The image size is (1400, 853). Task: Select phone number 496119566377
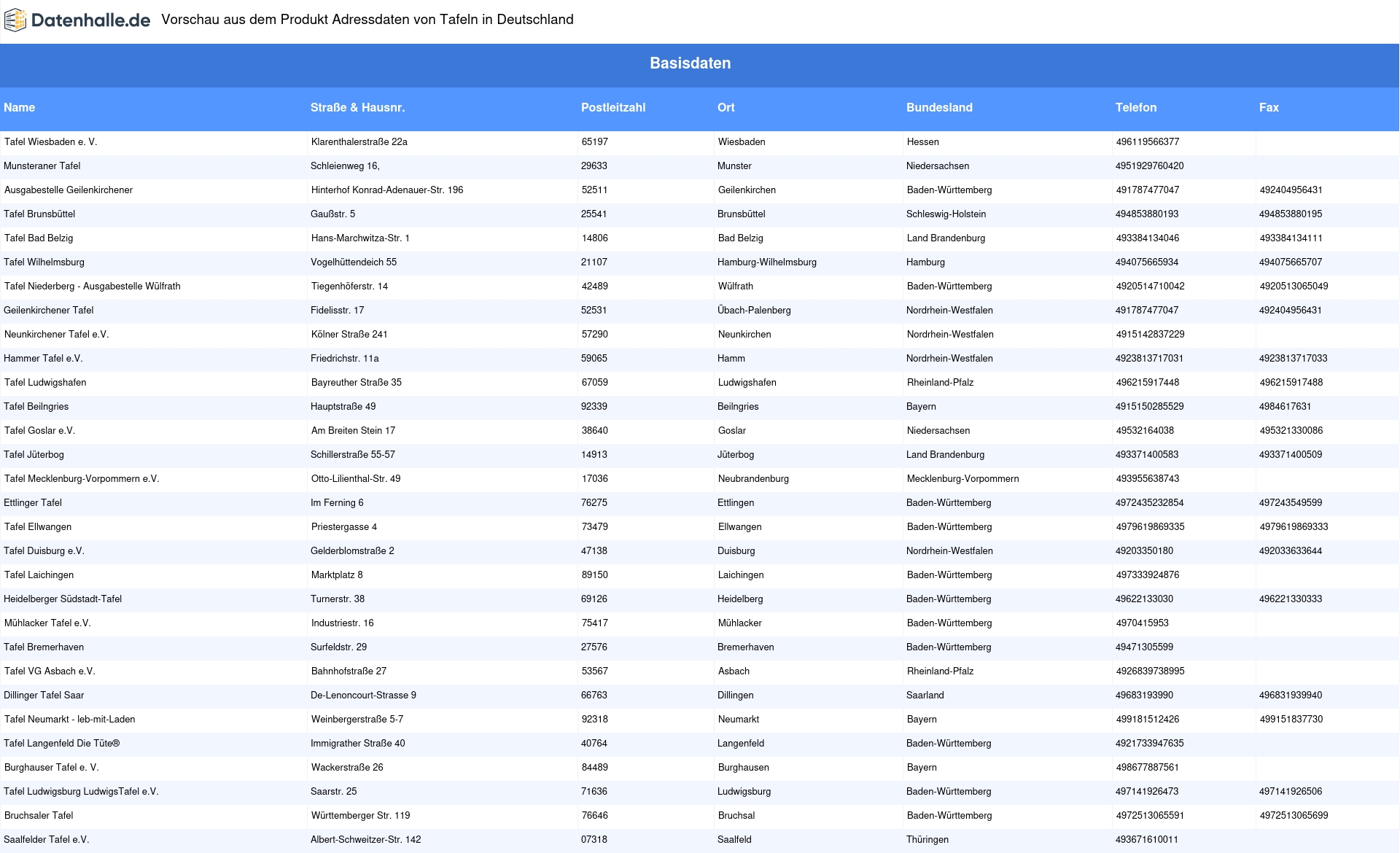click(1148, 142)
